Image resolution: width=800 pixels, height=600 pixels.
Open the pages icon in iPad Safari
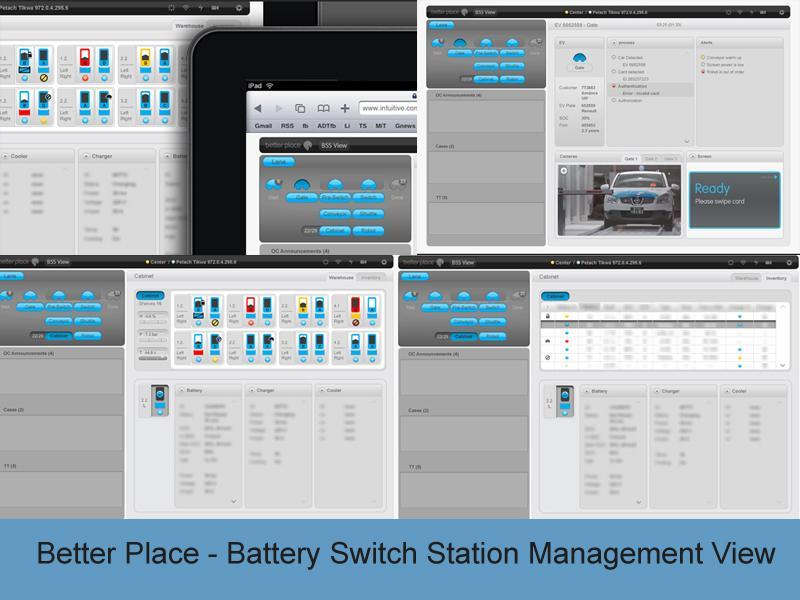(x=300, y=108)
